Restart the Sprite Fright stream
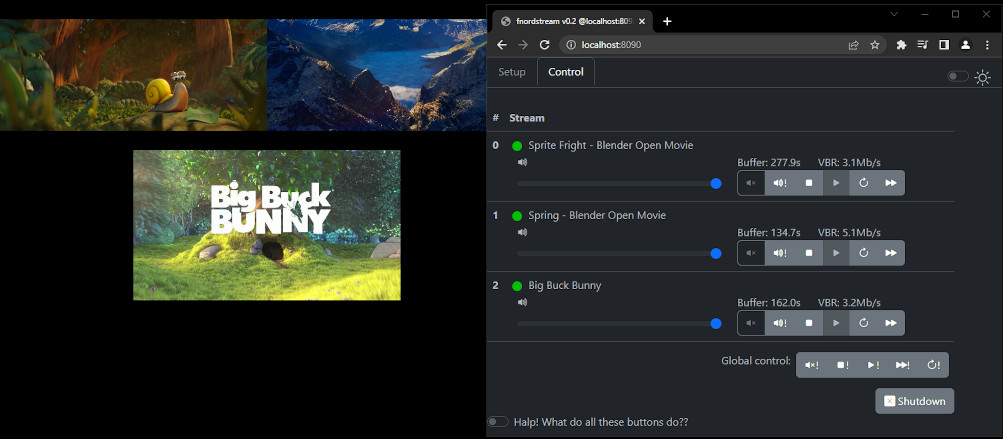The image size is (1003, 439). click(x=864, y=183)
